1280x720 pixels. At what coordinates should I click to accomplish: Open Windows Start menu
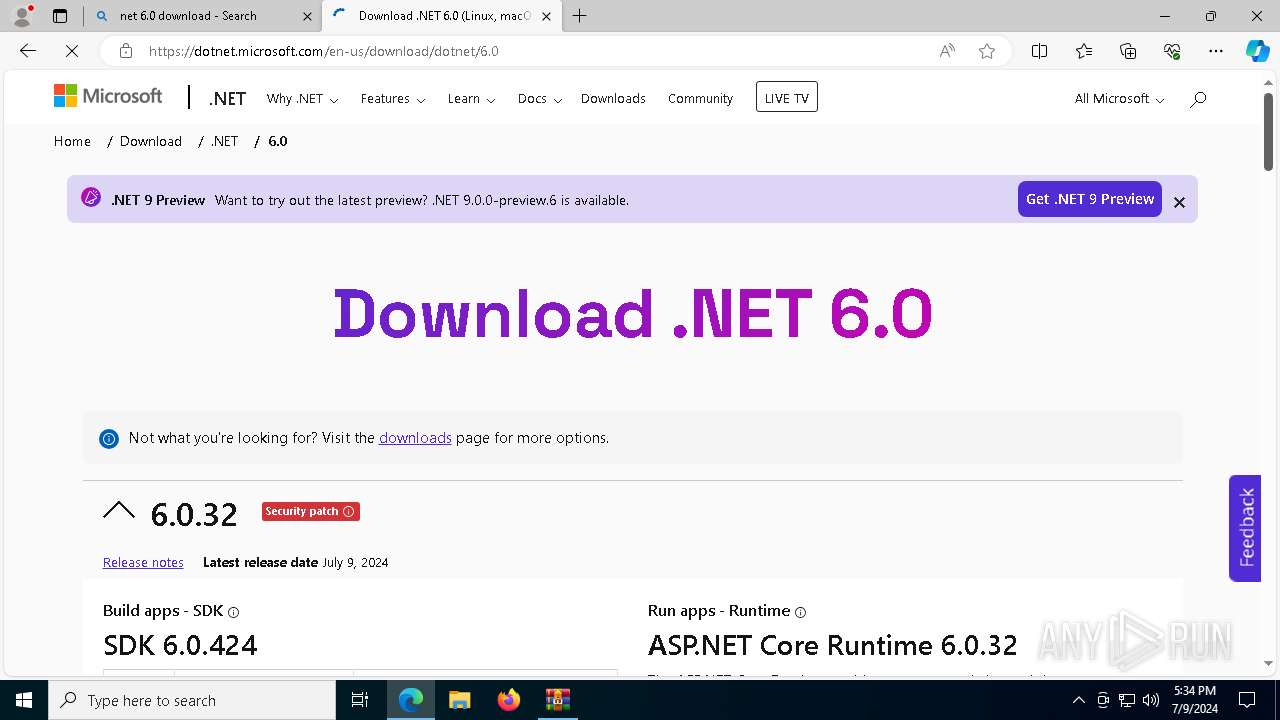coord(24,700)
